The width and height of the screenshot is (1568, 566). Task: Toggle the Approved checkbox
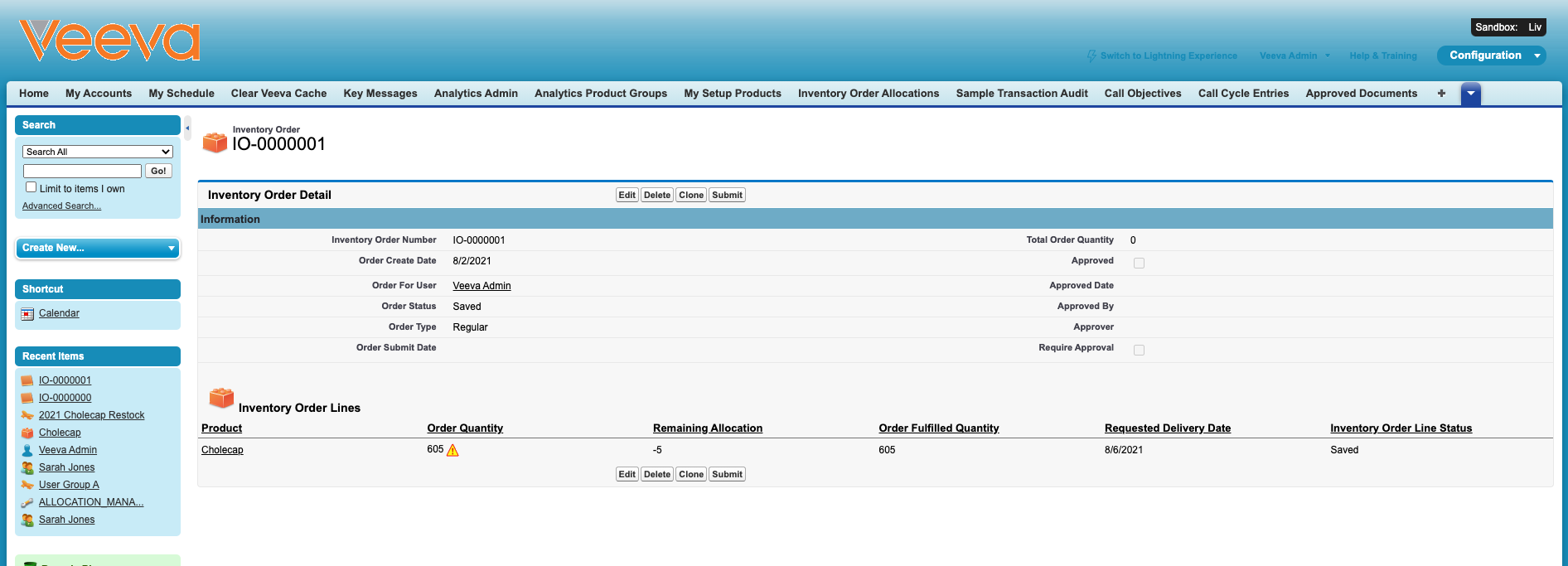click(1139, 263)
